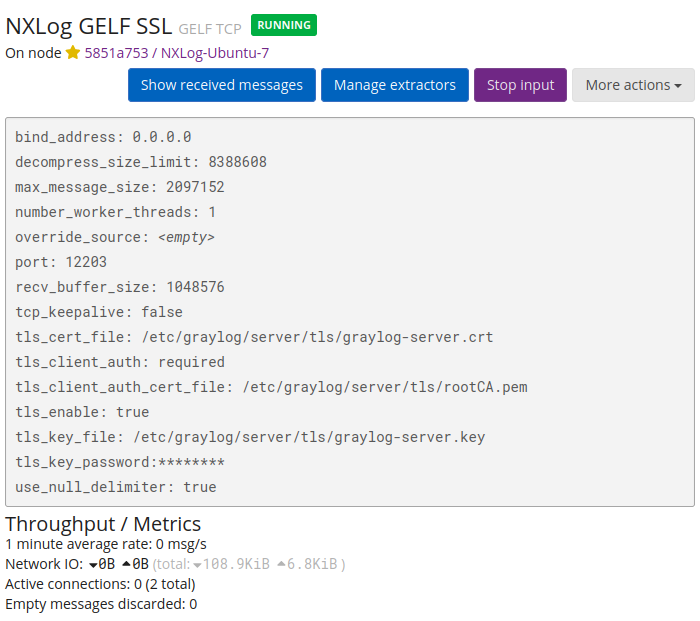Screen dimensions: 700x621
Task: Click the star icon beside the node ID
Action: 72,53
